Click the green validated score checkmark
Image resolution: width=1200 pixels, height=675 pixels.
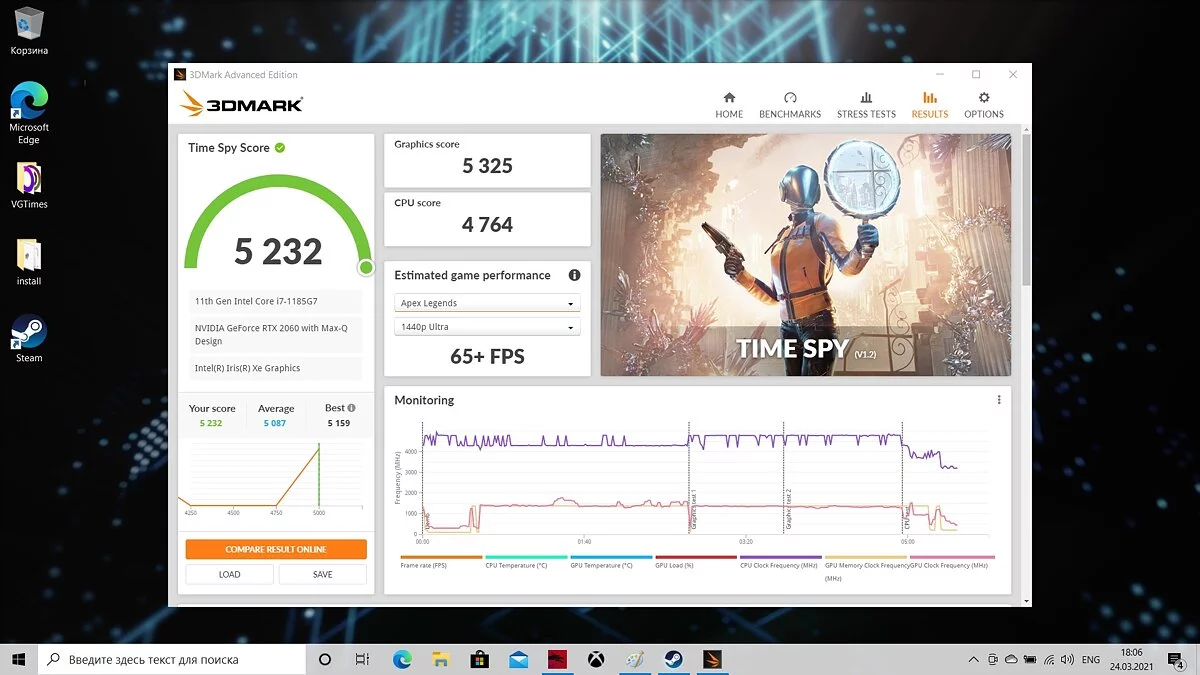280,148
